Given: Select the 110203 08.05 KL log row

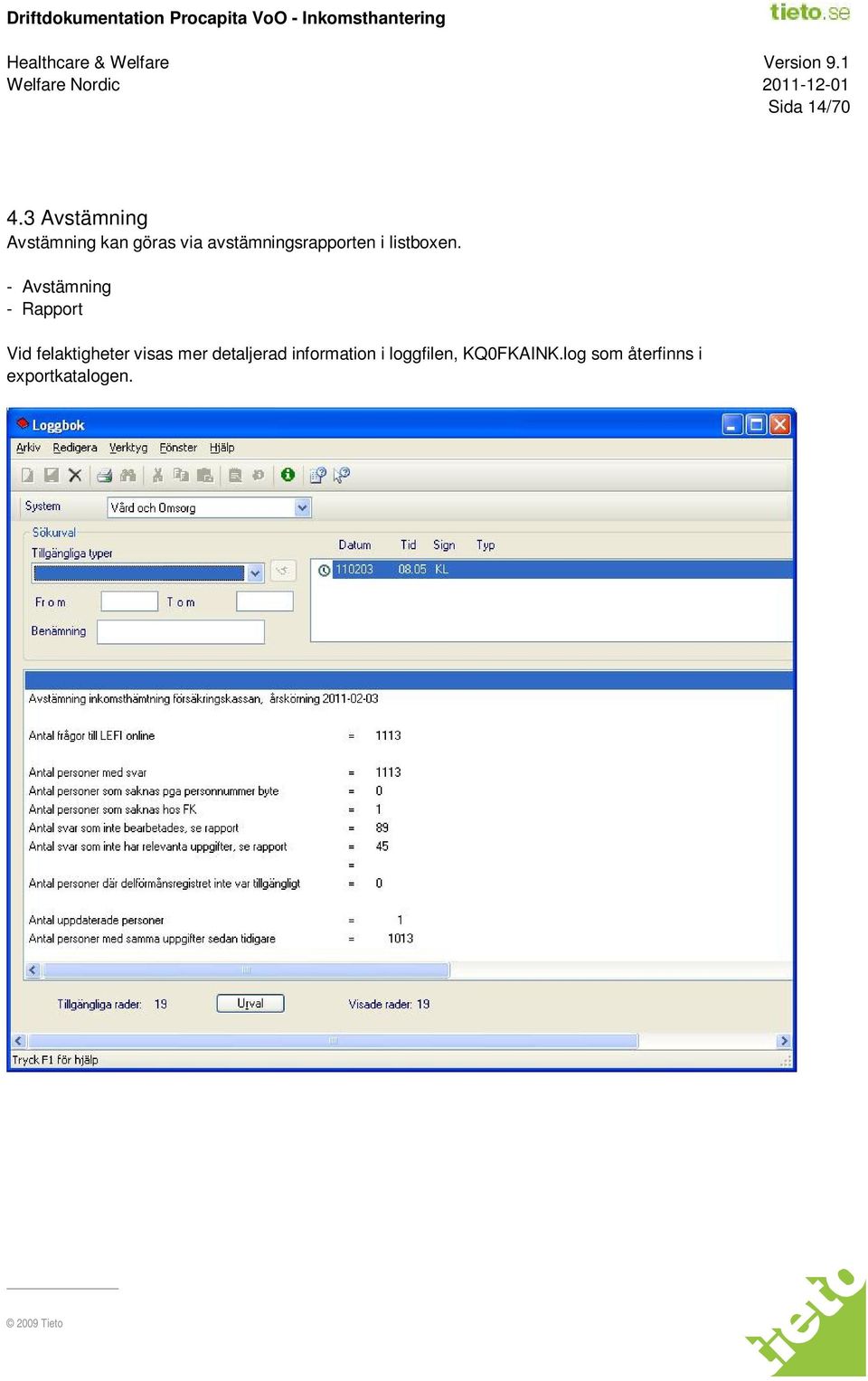Looking at the screenshot, I should (552, 570).
